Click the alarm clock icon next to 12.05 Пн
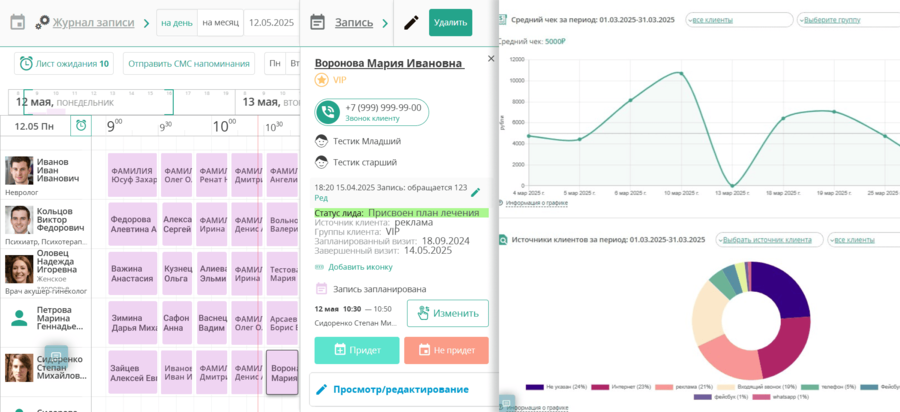The height and width of the screenshot is (412, 900). [80, 126]
